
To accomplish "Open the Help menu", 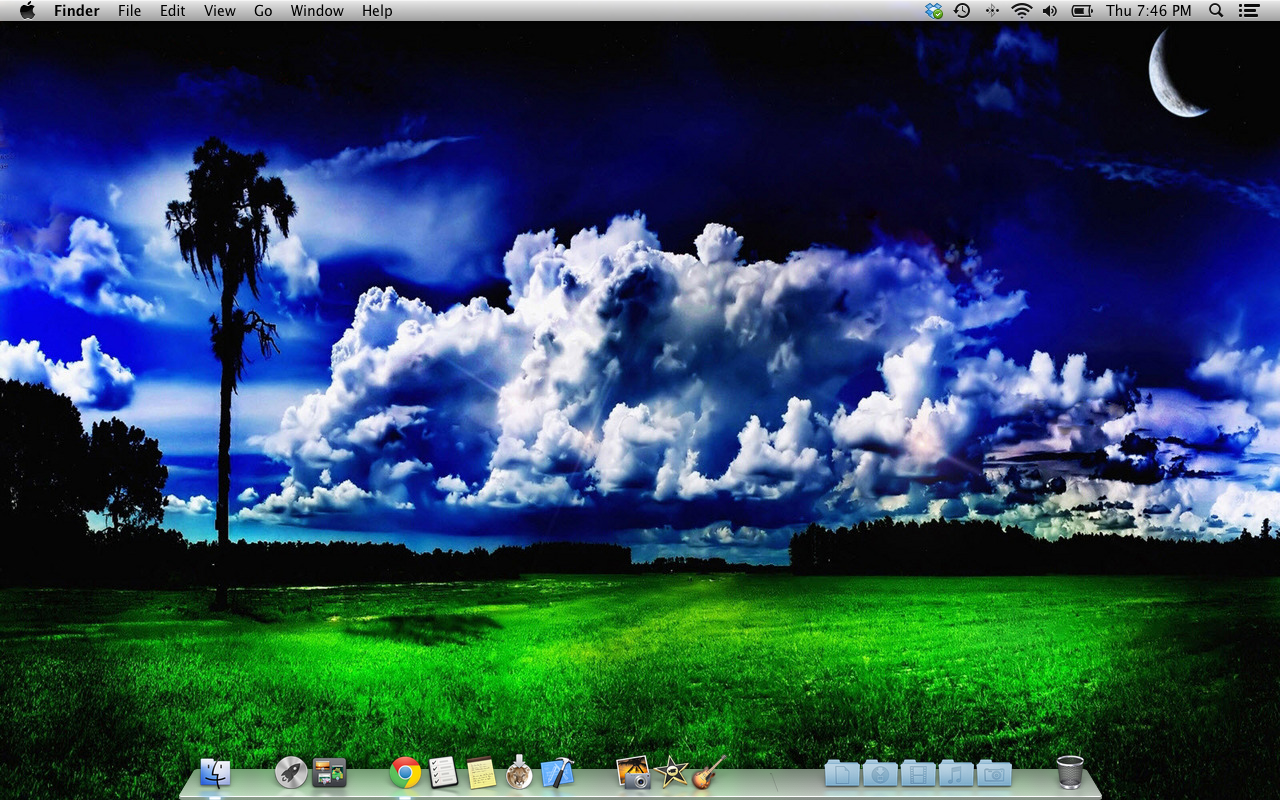I will click(x=377, y=11).
